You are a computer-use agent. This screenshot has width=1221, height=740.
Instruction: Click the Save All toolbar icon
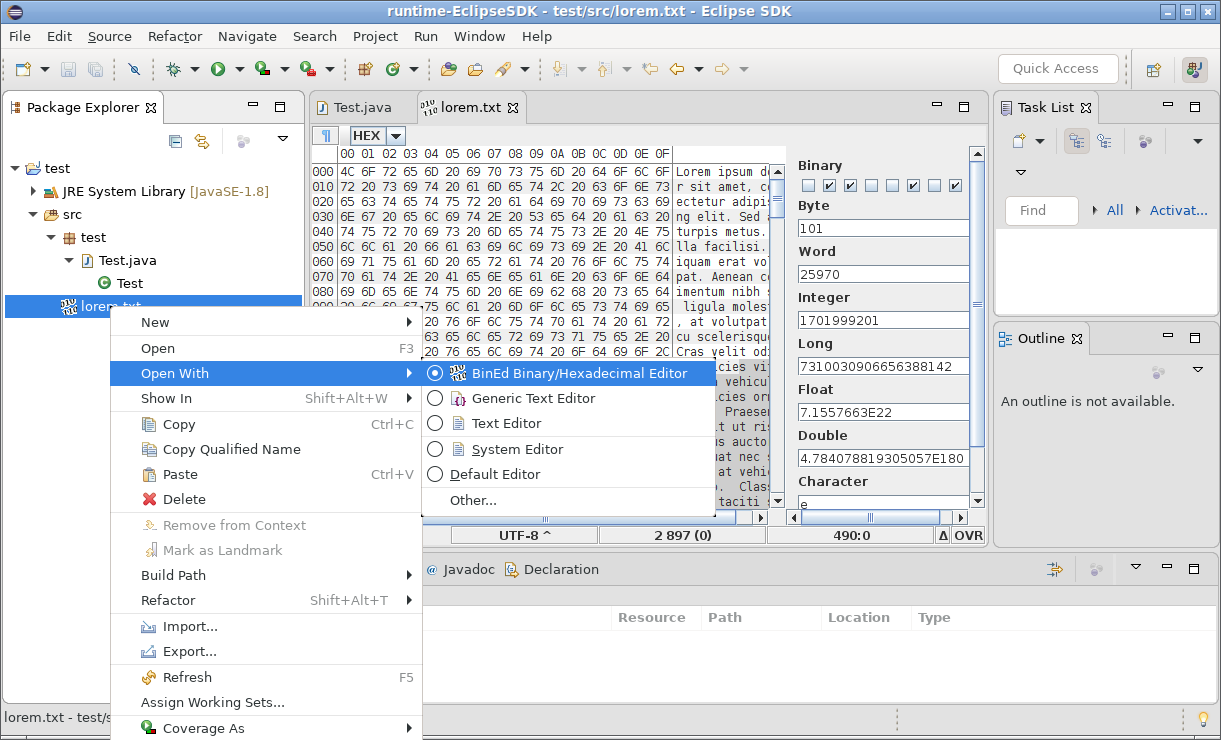tap(95, 69)
